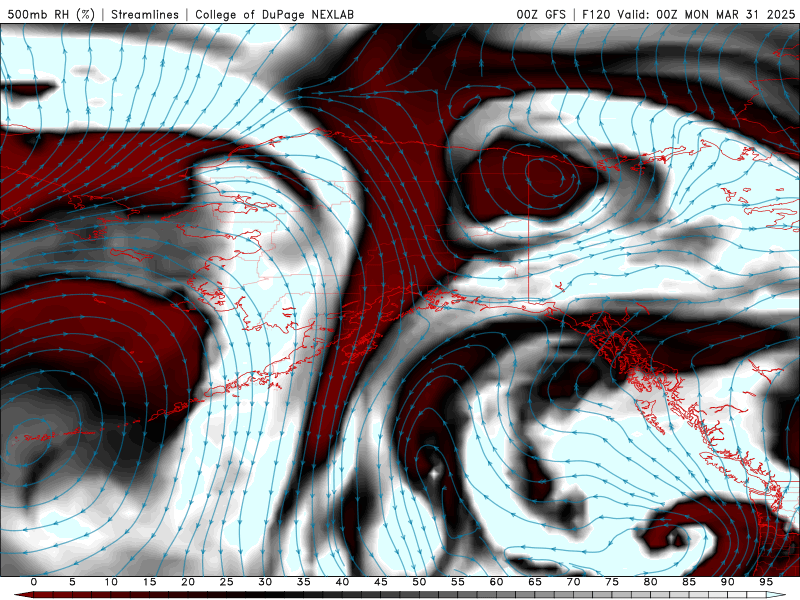Click the "F120" forecast hour text
This screenshot has height=600, width=800.
[x=596, y=14]
